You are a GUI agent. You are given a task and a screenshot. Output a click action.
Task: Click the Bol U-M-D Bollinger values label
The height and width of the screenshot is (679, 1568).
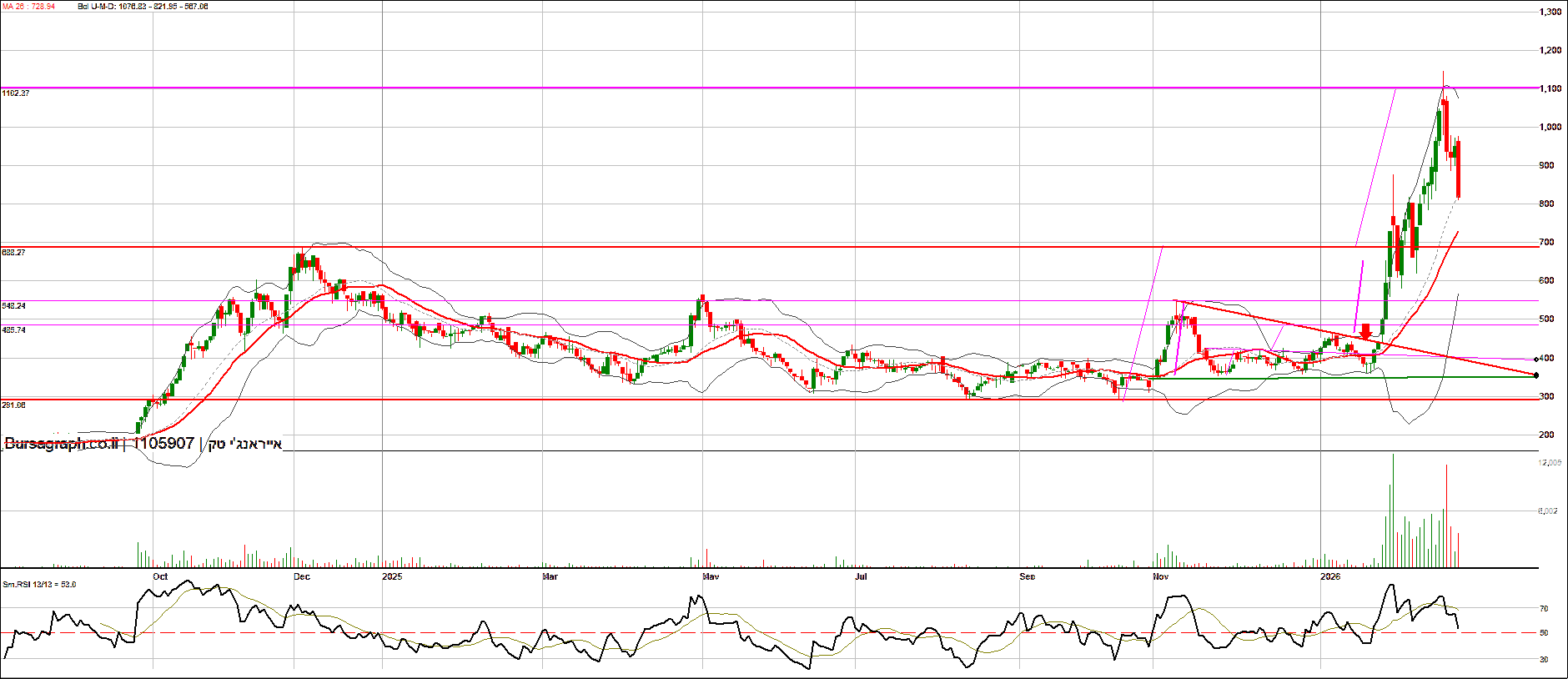coord(143,7)
